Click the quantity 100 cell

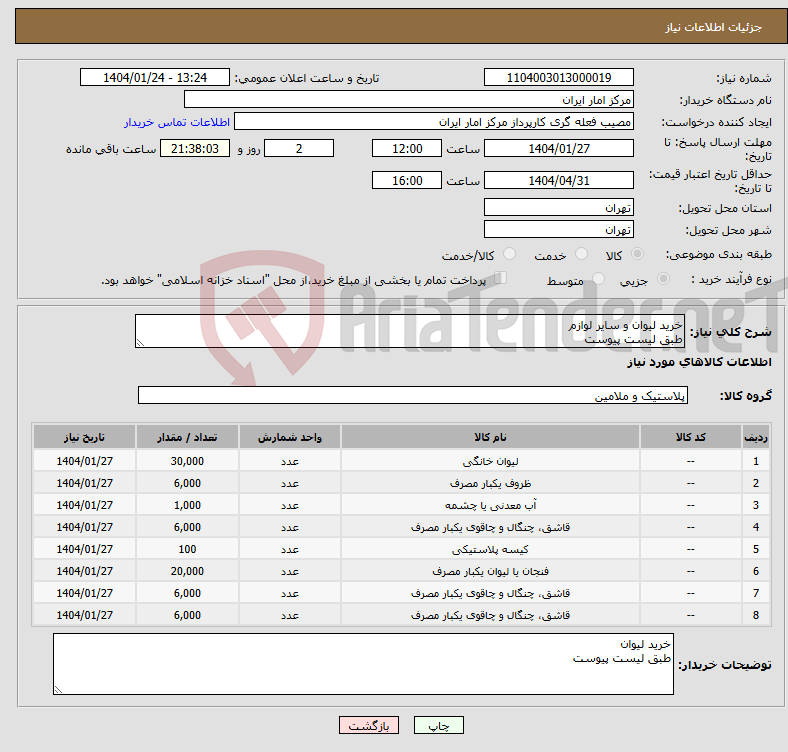[187, 549]
